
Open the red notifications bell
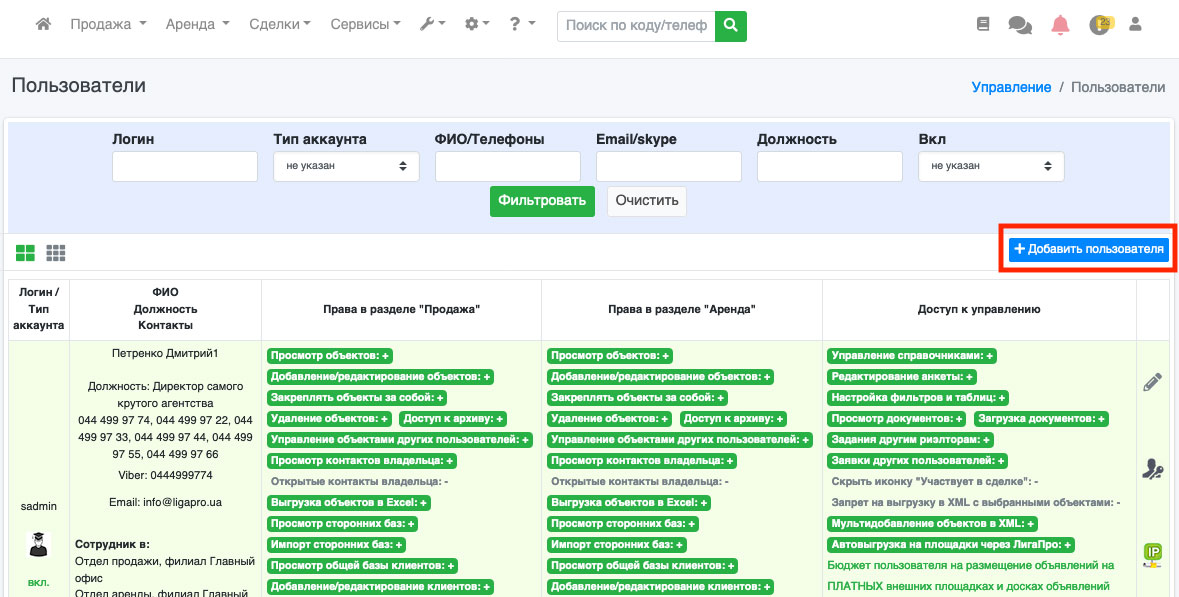click(1060, 25)
